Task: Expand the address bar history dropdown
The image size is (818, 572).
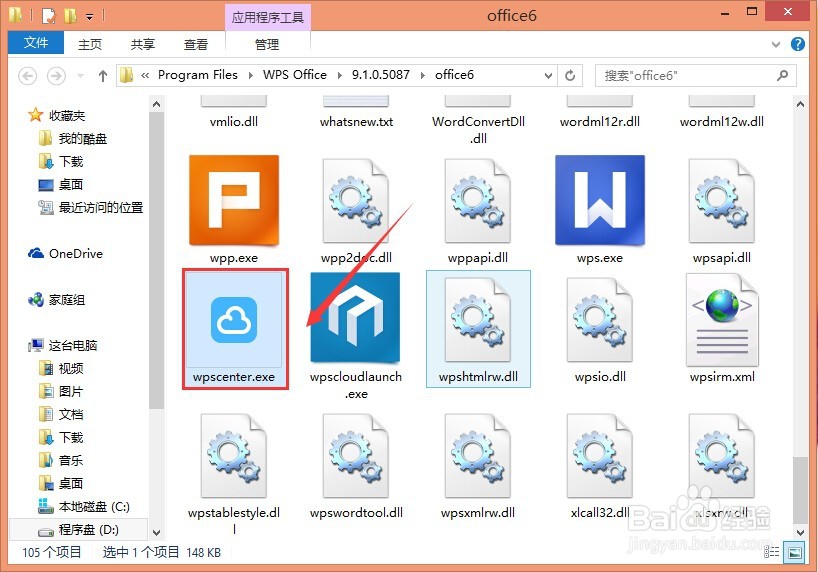Action: click(x=548, y=76)
